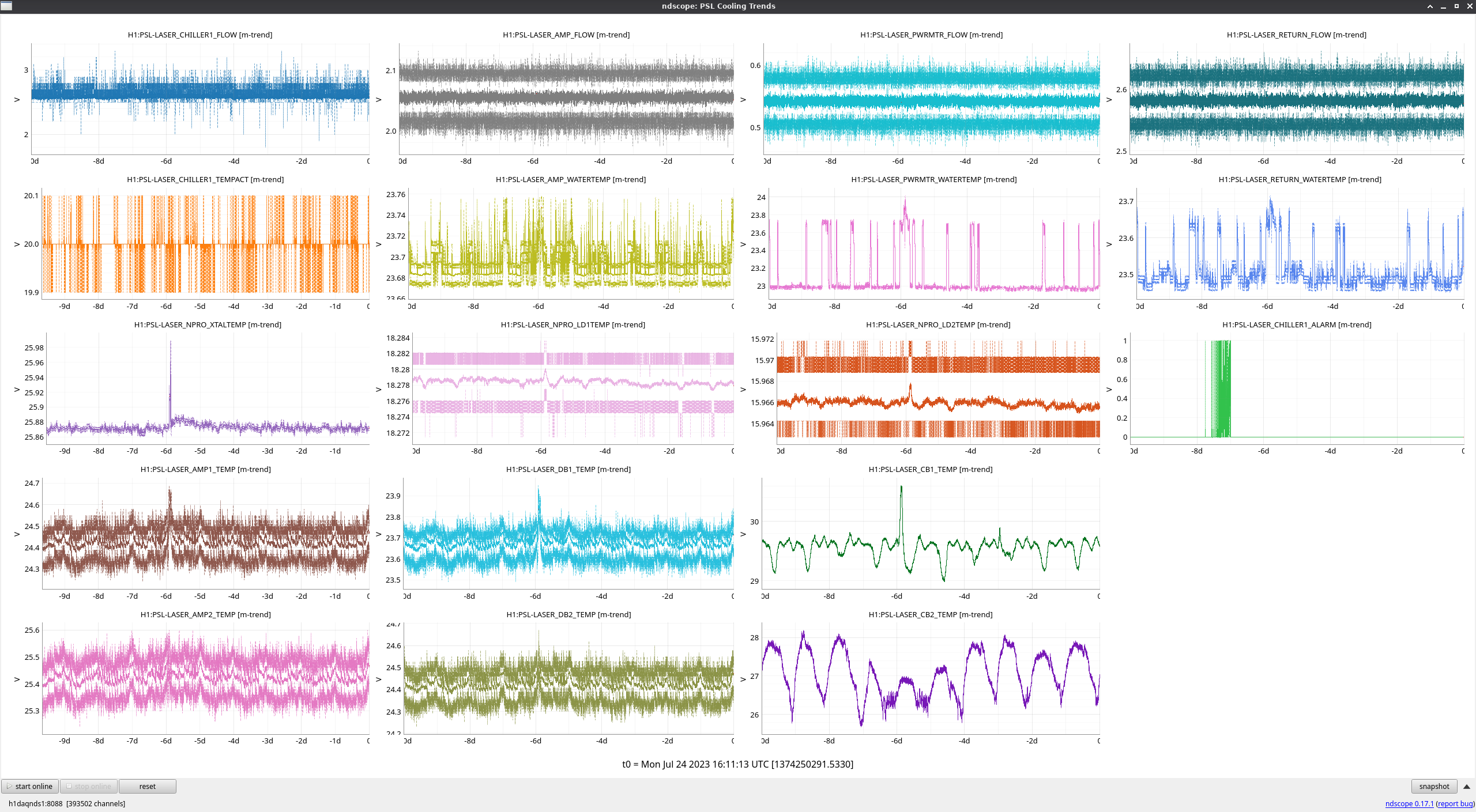Minimize the ndscope window
The image size is (1476, 812).
1443,6
